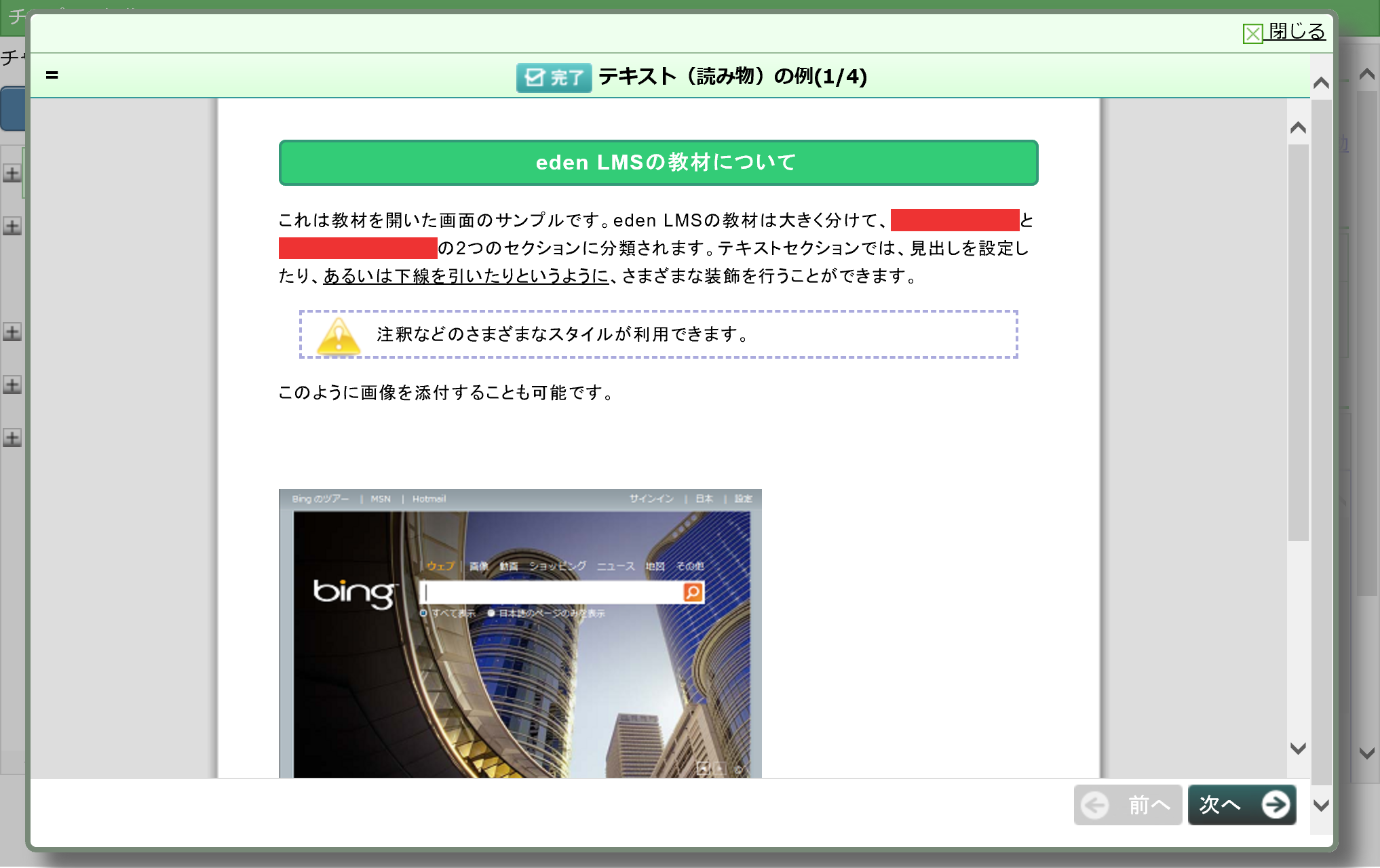This screenshot has height=868, width=1380.
Task: Click the sentence このように画像を添付することも可能です
Action: pyautogui.click(x=446, y=393)
